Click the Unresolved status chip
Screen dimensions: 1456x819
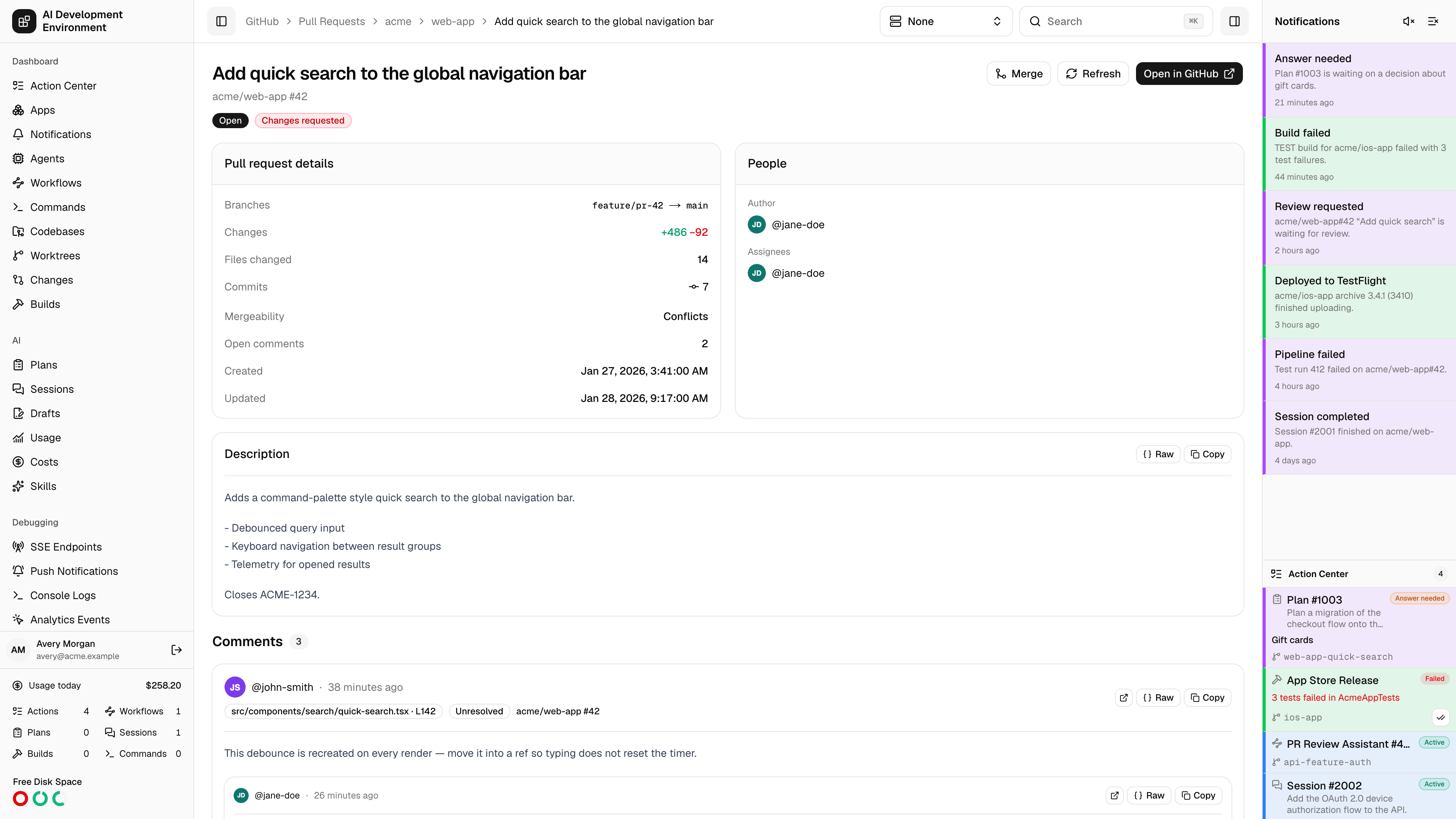479,712
